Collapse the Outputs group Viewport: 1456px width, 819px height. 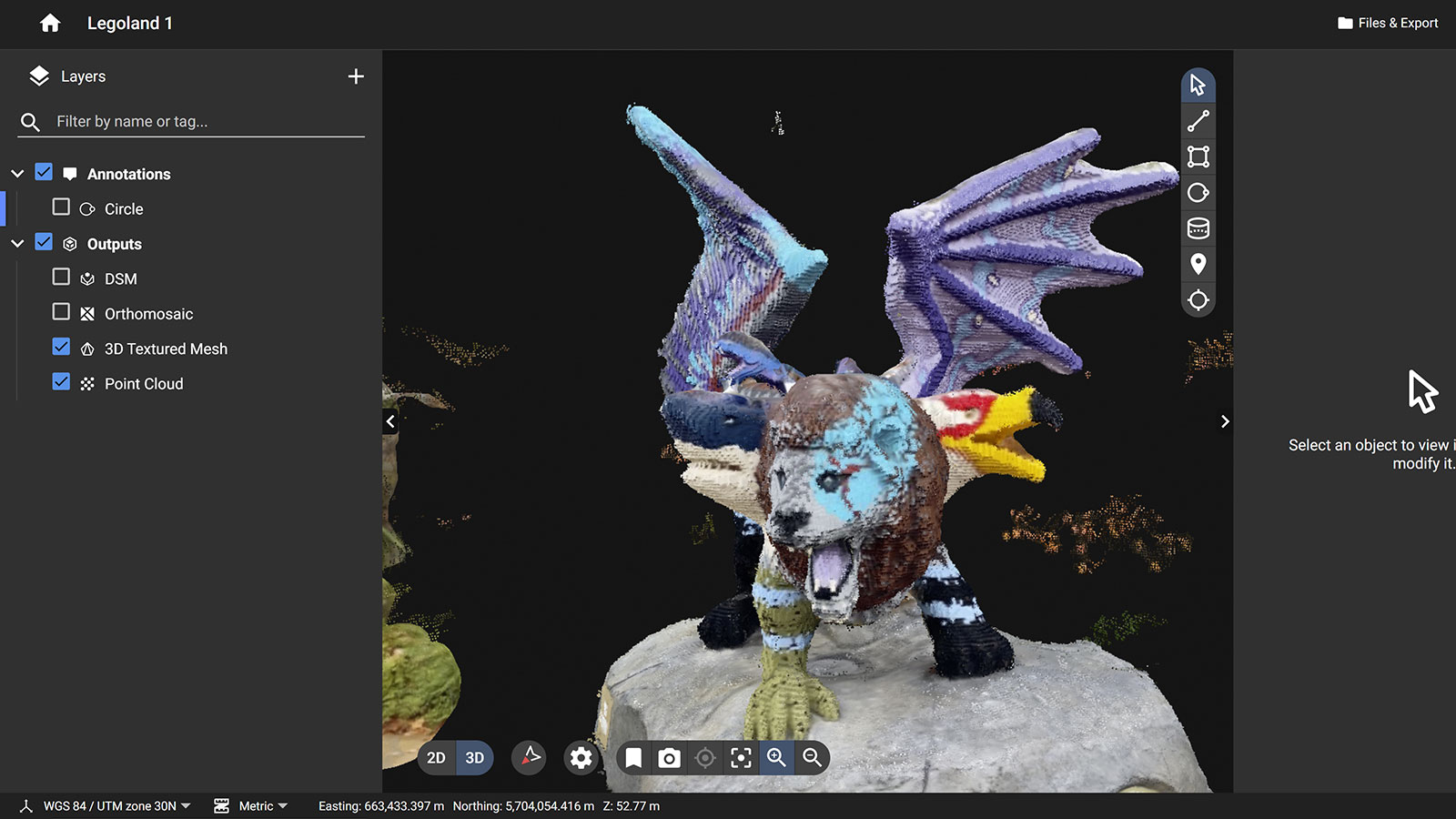click(17, 243)
